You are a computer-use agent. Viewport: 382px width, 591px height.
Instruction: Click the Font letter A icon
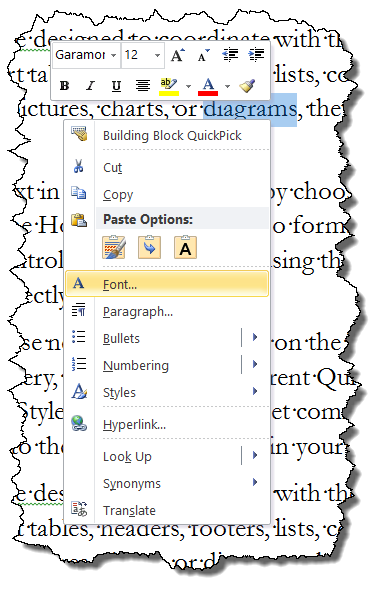[78, 283]
